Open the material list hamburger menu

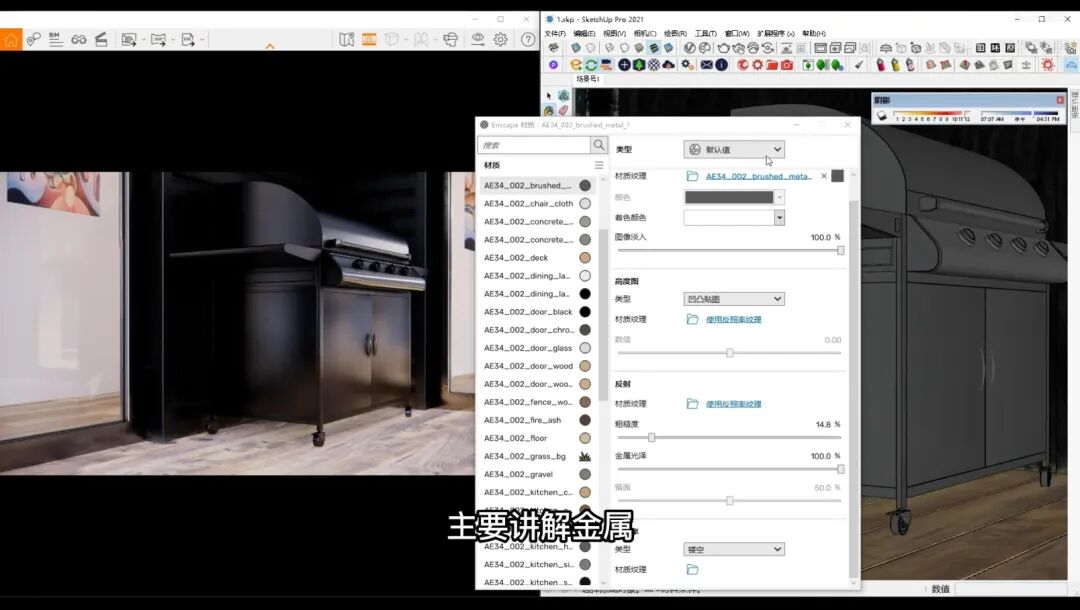(x=599, y=165)
